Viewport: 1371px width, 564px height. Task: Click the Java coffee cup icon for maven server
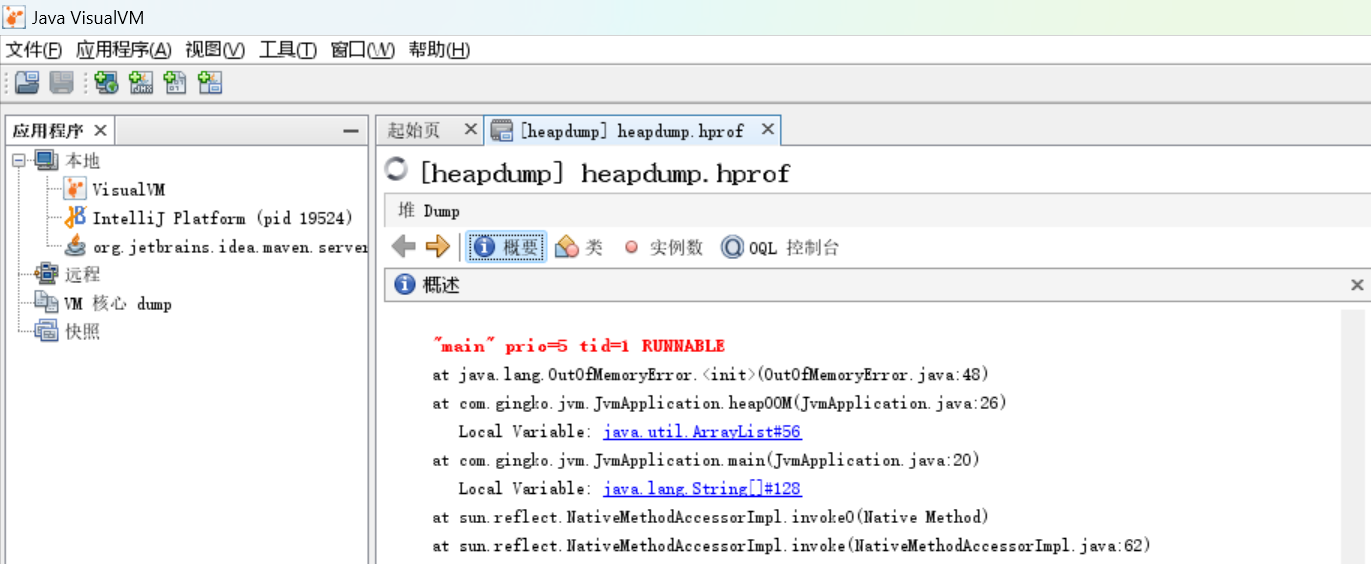[x=75, y=246]
